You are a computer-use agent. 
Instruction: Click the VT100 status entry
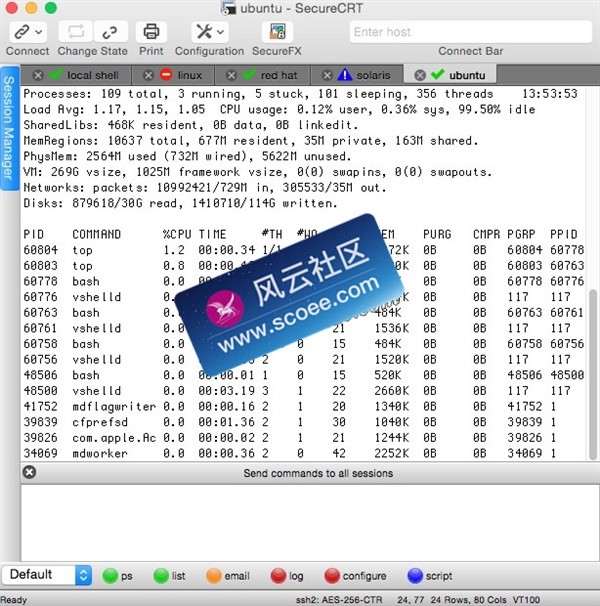tap(526, 599)
